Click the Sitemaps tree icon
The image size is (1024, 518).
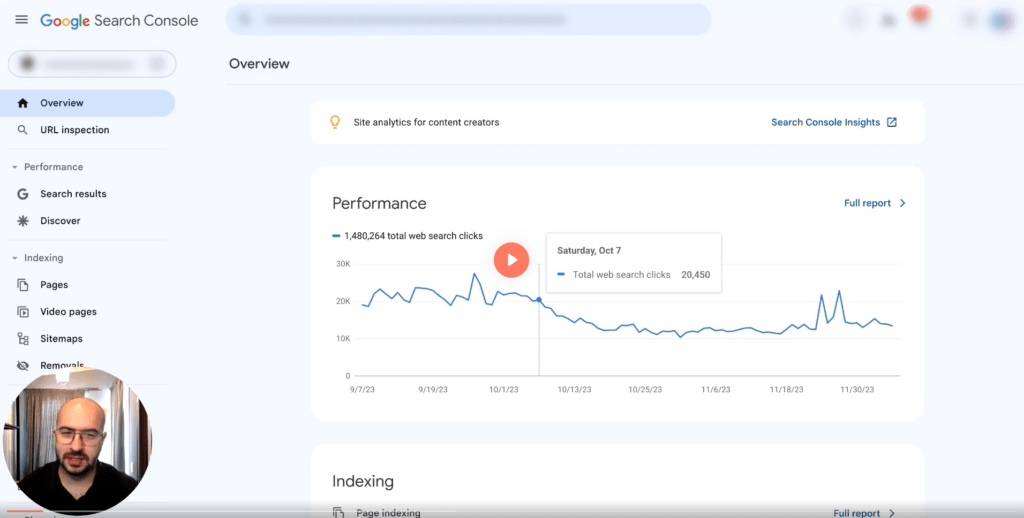click(23, 339)
